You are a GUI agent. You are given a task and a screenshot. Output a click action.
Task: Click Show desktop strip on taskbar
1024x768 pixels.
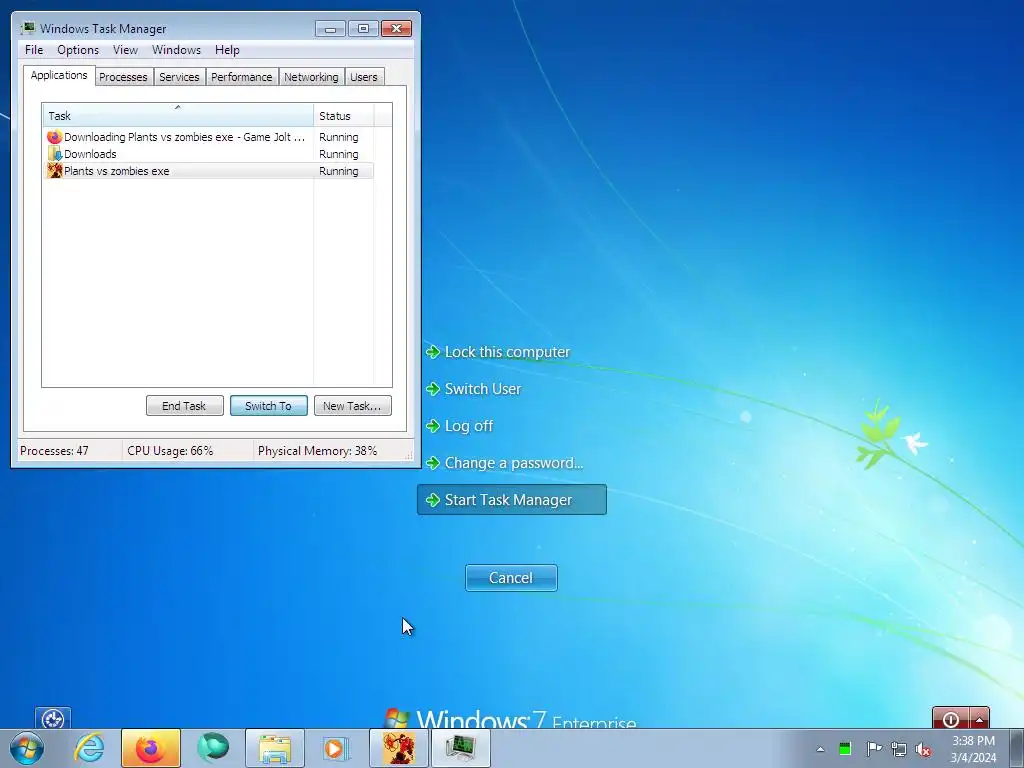pos(1017,748)
